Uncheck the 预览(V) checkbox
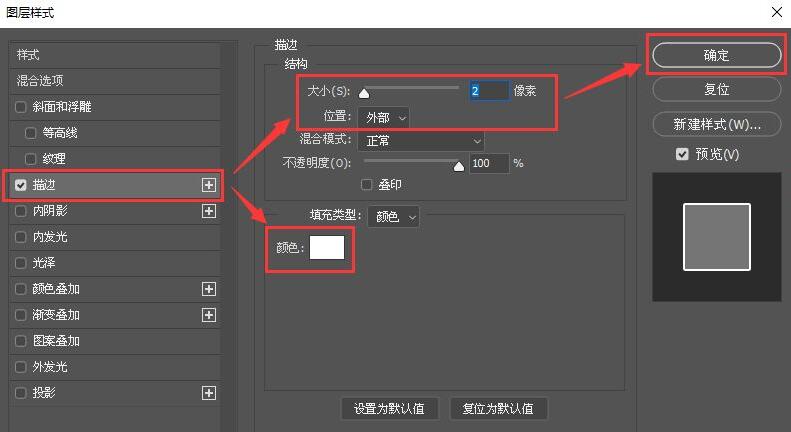Image resolution: width=791 pixels, height=432 pixels. point(682,154)
